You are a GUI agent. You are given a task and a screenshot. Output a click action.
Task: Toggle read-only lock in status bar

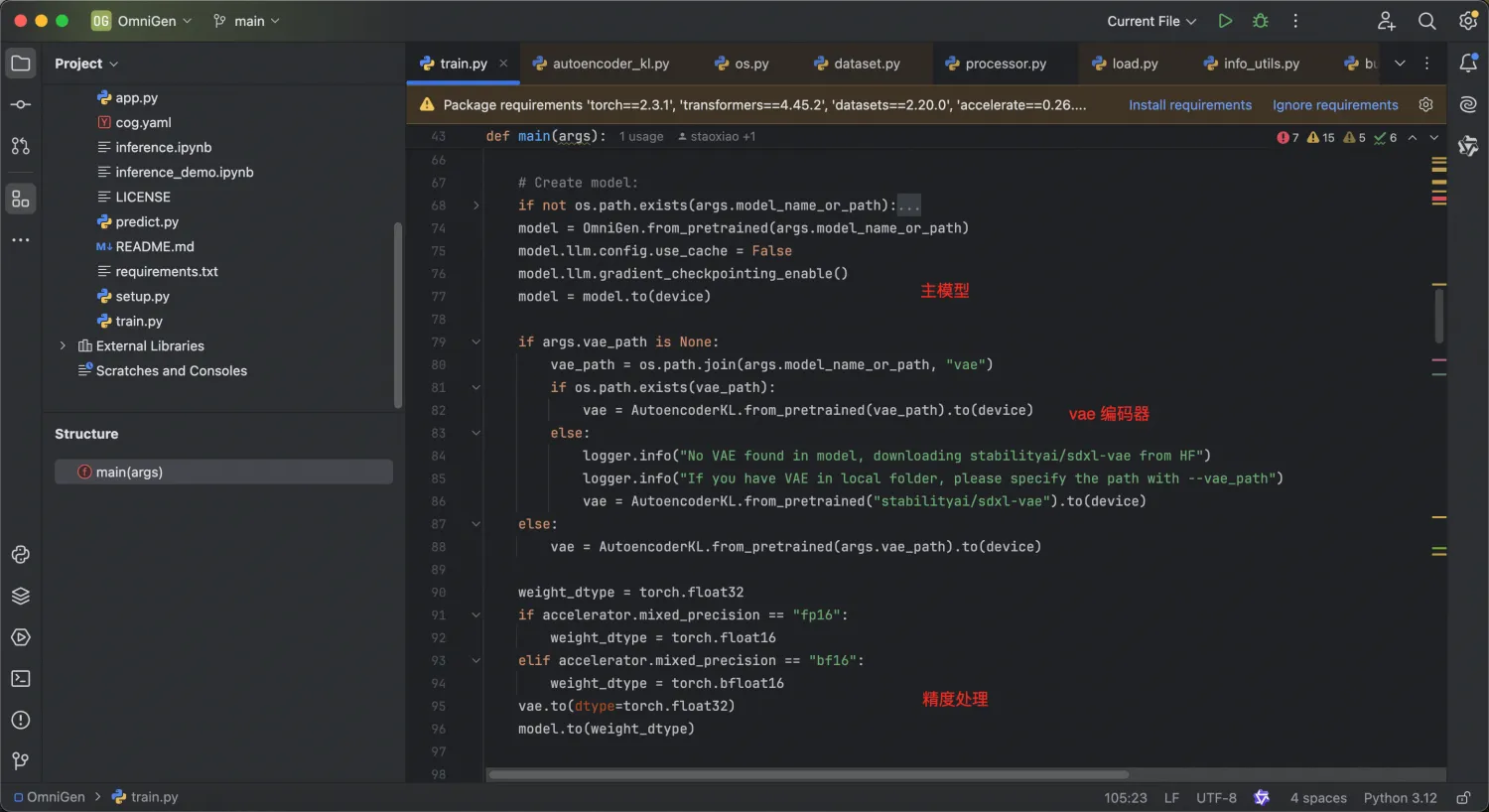[x=1463, y=798]
